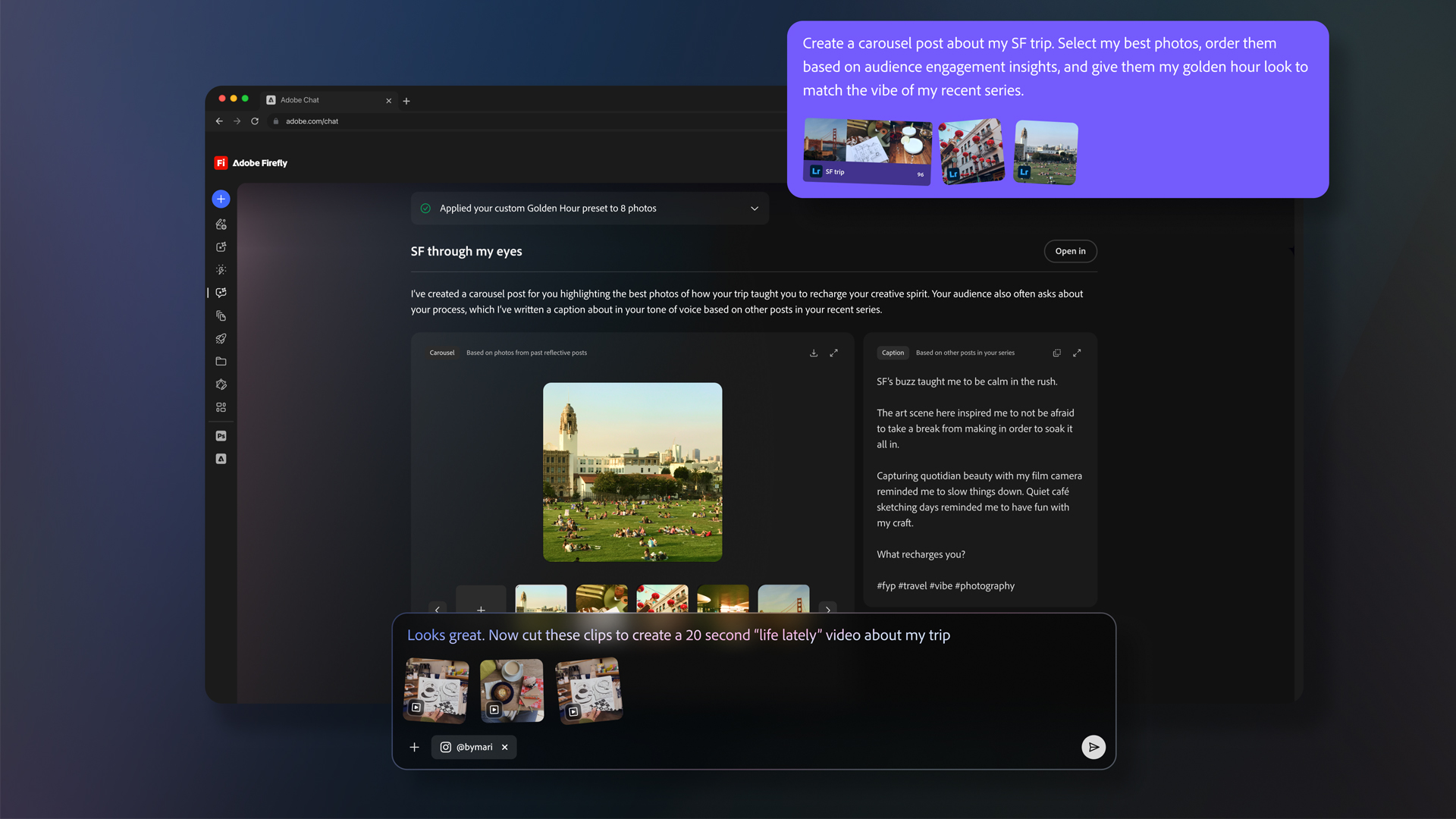This screenshot has width=1456, height=819.
Task: Go to next carousel thumbnails with right chevron
Action: pos(827,609)
